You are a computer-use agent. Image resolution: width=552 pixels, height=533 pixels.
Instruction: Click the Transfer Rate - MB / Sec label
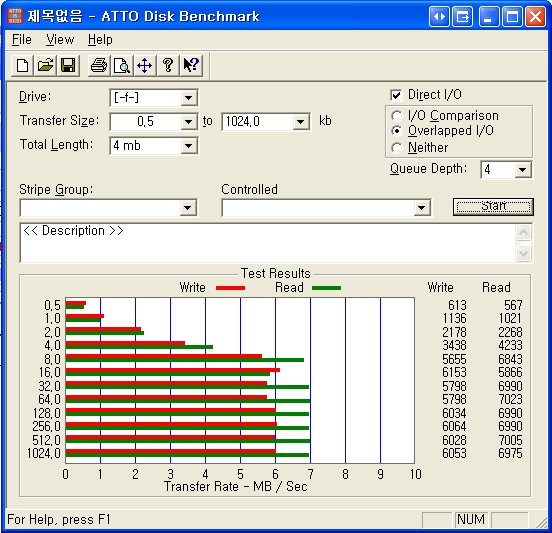pyautogui.click(x=236, y=487)
